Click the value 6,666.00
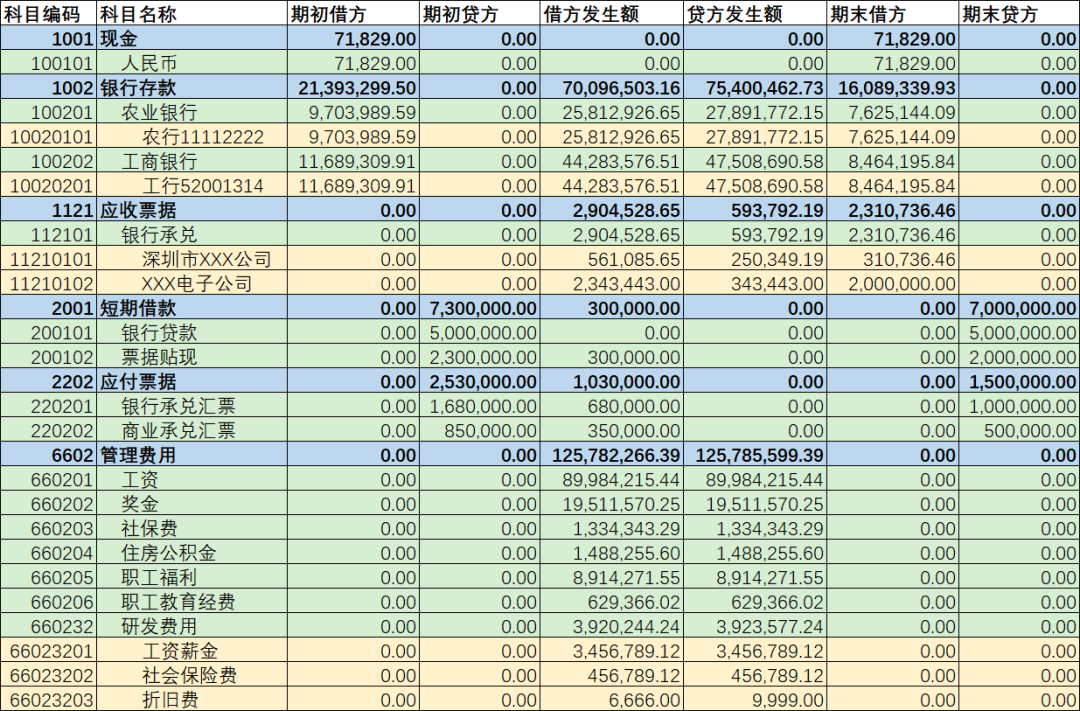 tap(612, 699)
